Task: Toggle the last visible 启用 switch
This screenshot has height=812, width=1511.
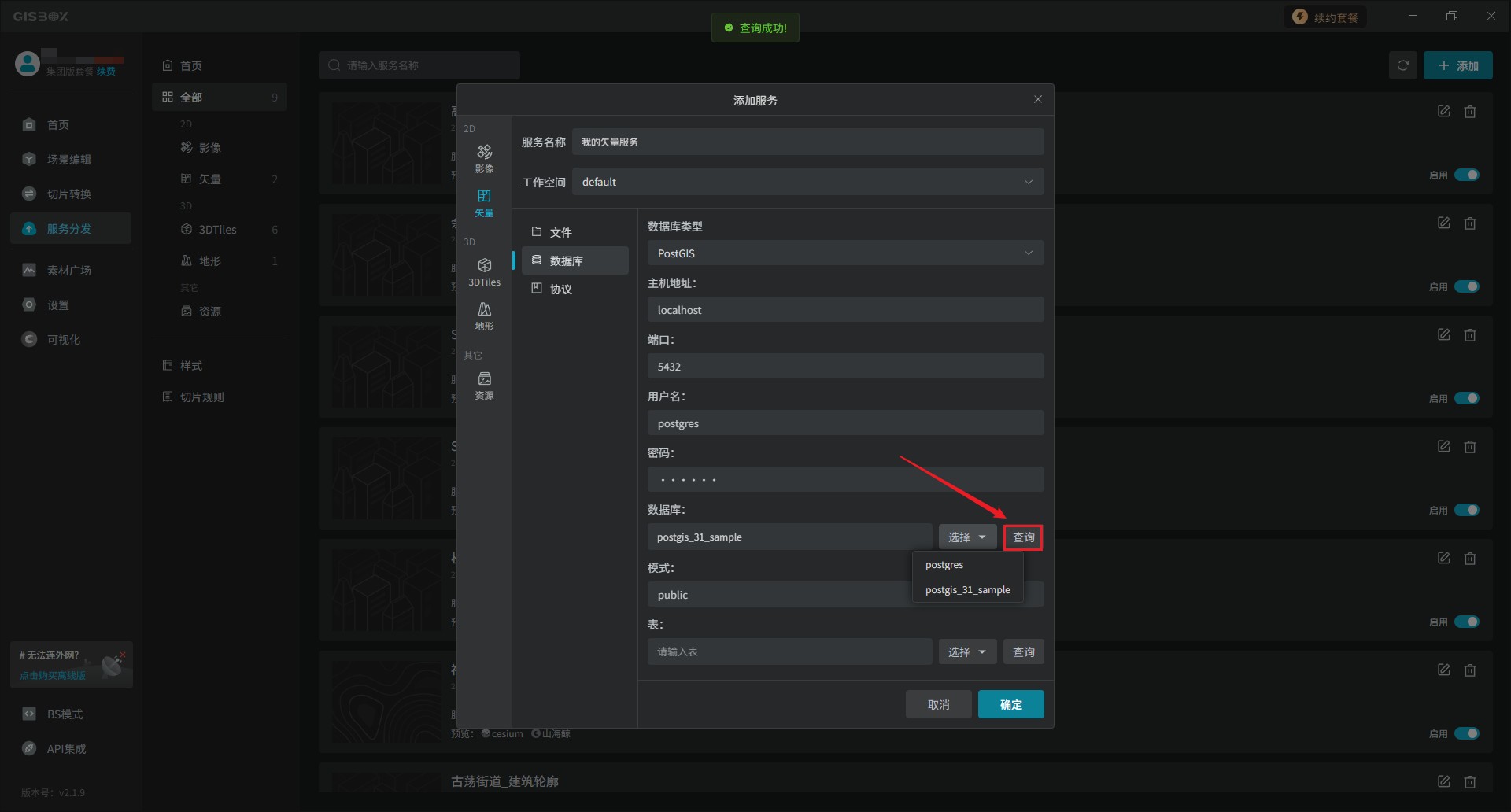Action: [x=1466, y=733]
